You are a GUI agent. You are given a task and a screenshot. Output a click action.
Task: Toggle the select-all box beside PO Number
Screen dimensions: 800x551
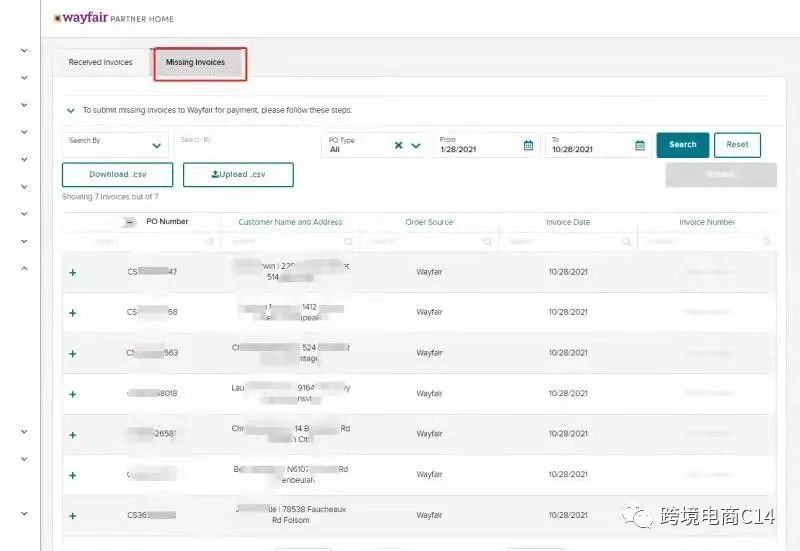(130, 222)
